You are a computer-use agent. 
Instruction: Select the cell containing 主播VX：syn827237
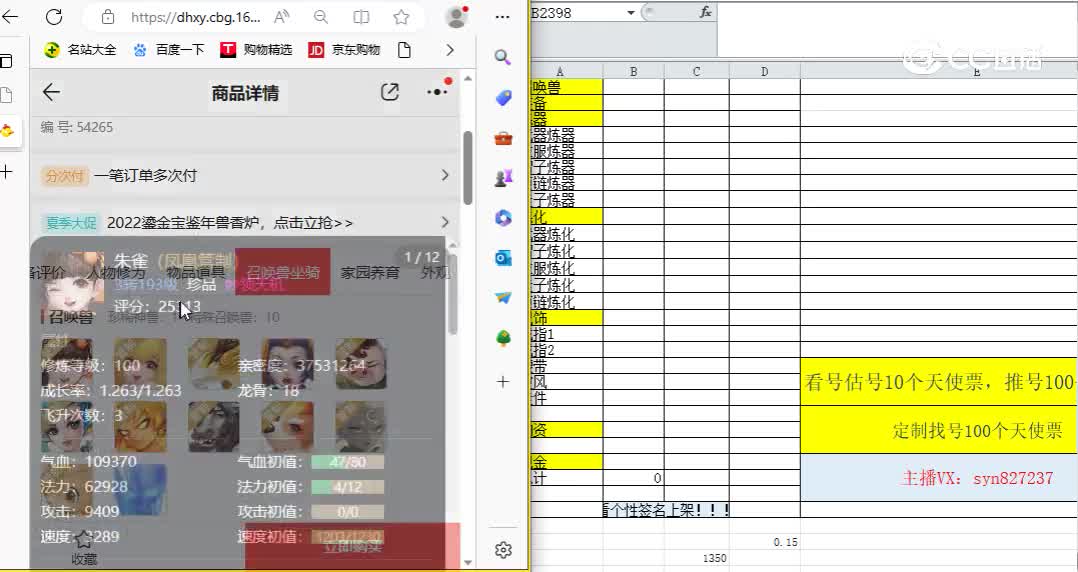[939, 477]
